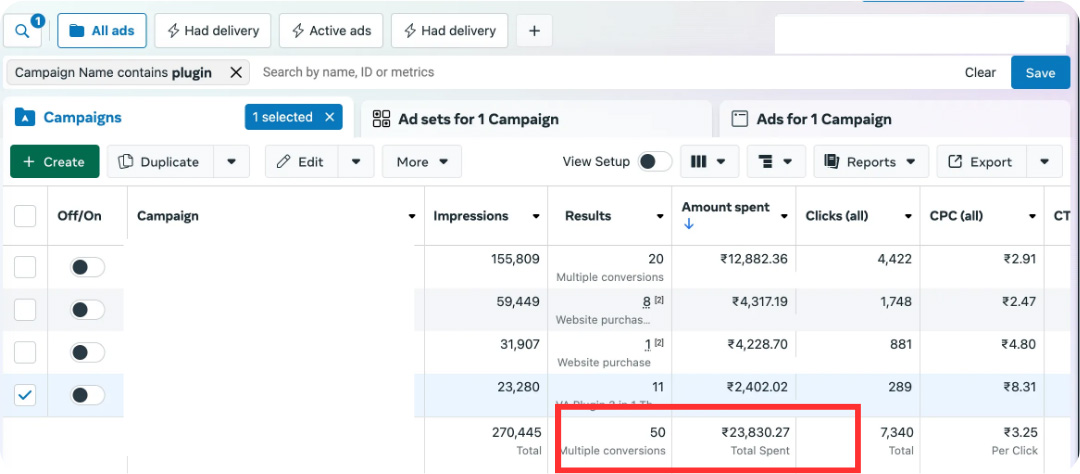The image size is (1080, 474).
Task: Expand the Duplicate dropdown arrow
Action: [231, 162]
